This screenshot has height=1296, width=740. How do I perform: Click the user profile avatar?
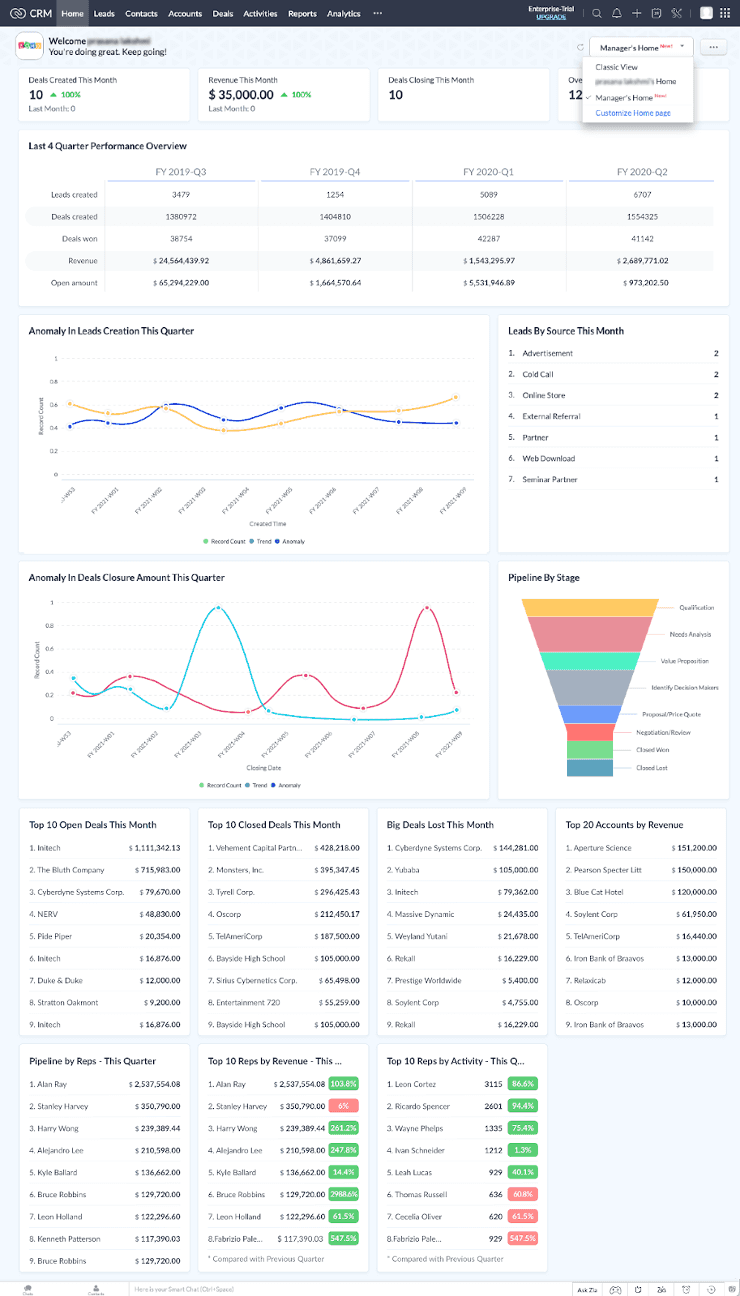point(706,14)
